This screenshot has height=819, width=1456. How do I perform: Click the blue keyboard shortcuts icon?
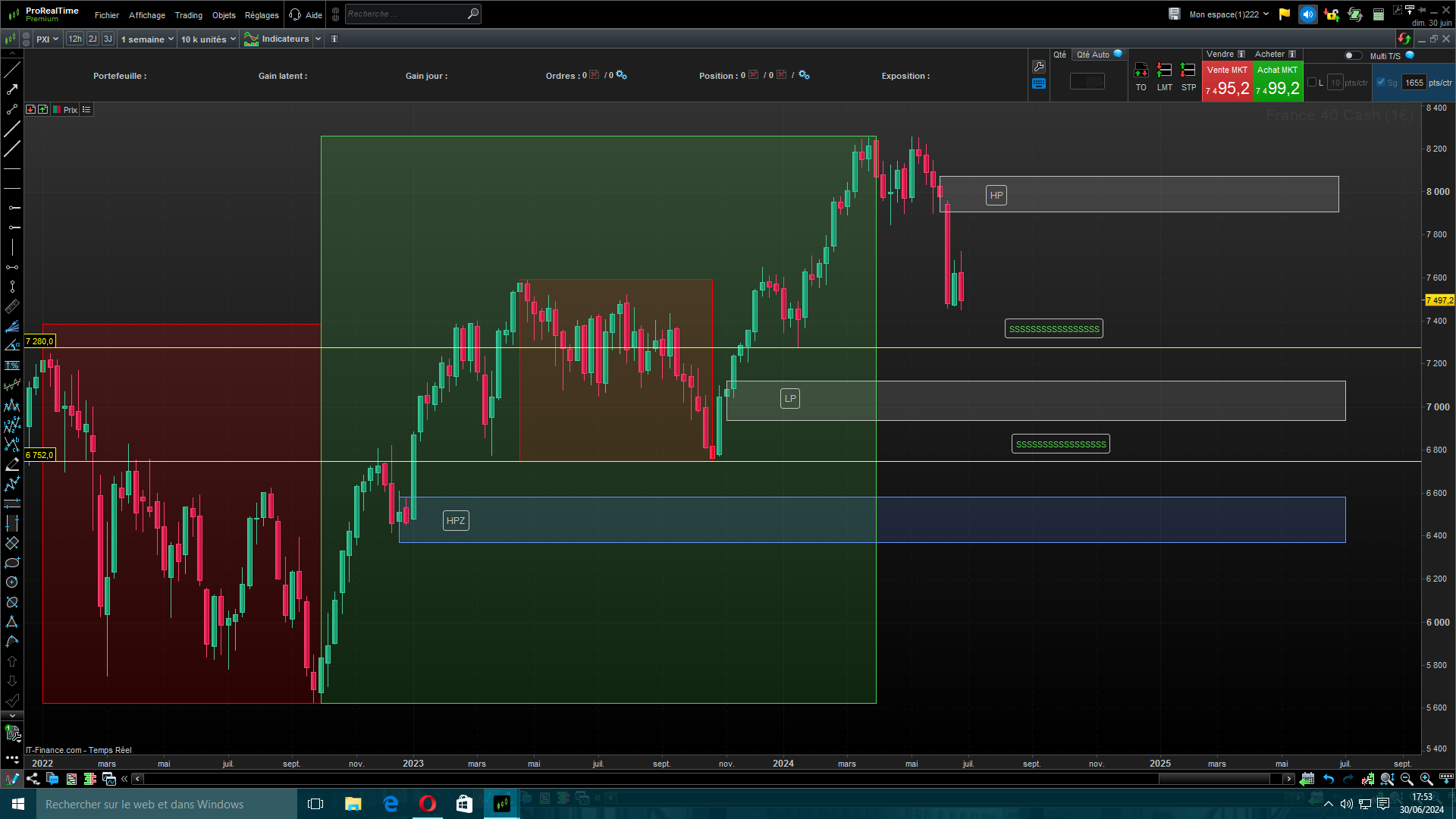coord(1039,84)
